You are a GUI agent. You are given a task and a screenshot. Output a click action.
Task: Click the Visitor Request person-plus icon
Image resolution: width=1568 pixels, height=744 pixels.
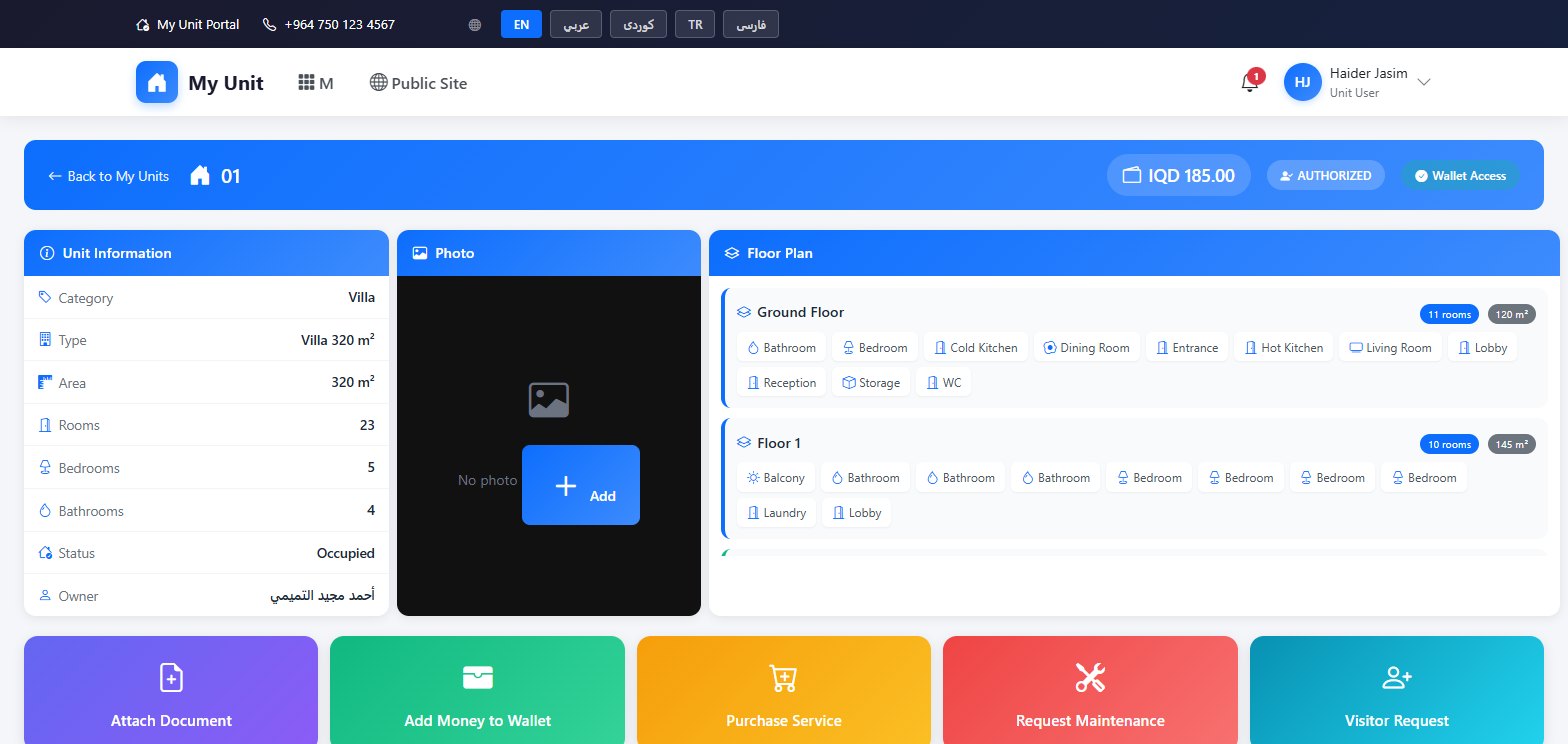[1396, 677]
